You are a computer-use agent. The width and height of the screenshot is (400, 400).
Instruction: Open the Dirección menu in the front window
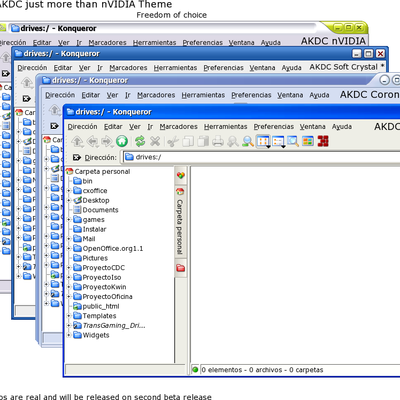(x=82, y=127)
